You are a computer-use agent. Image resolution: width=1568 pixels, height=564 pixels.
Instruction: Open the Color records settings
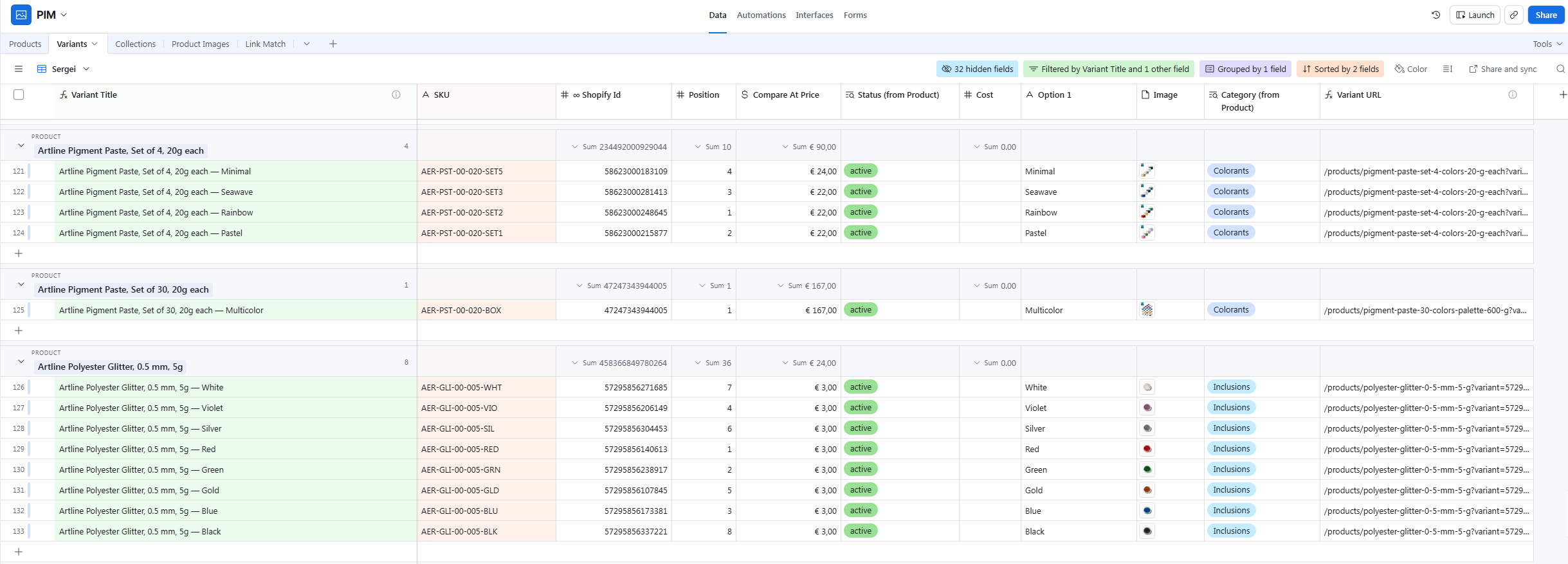(x=1410, y=69)
